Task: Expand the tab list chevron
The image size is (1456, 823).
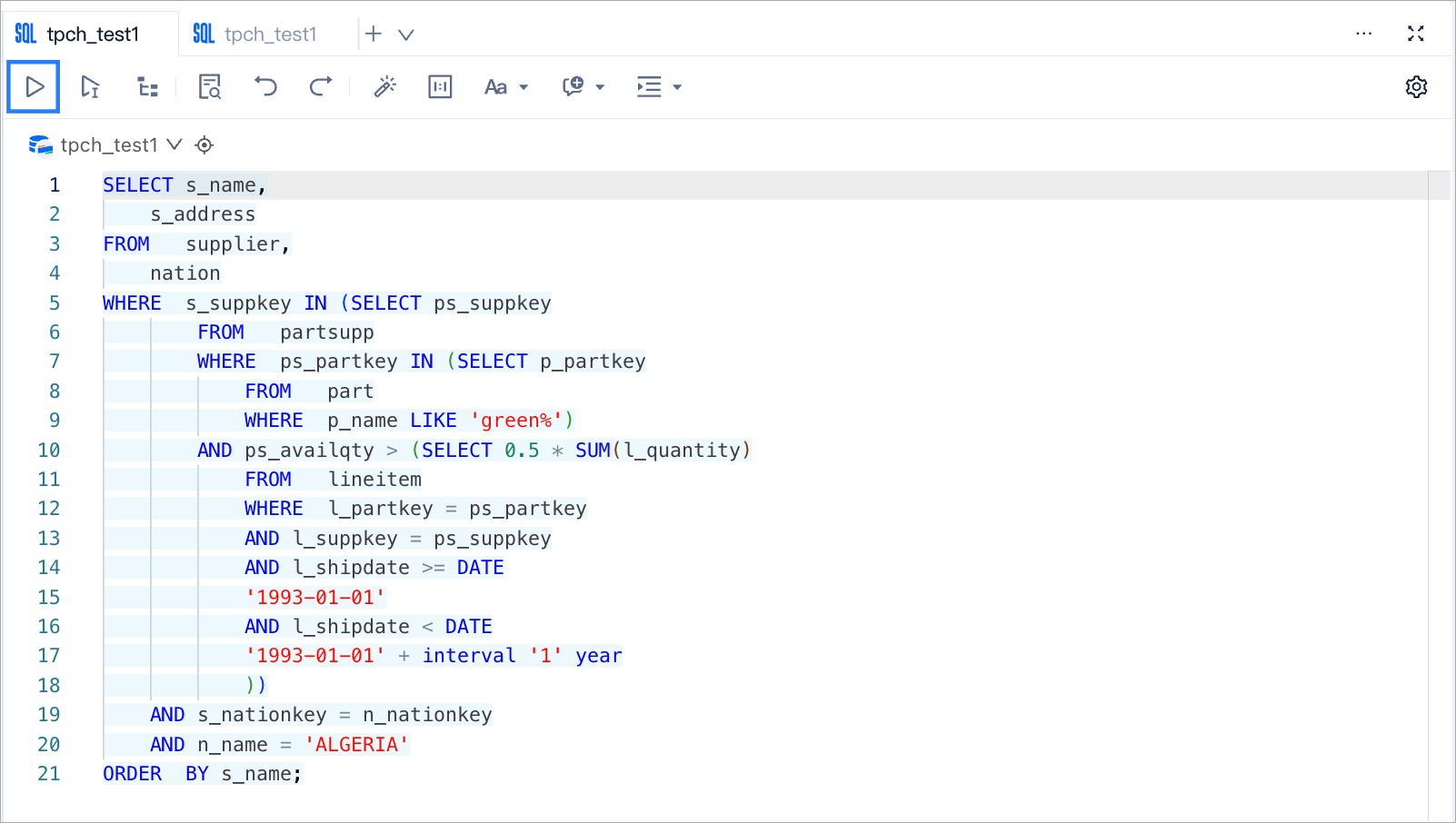Action: pyautogui.click(x=406, y=35)
